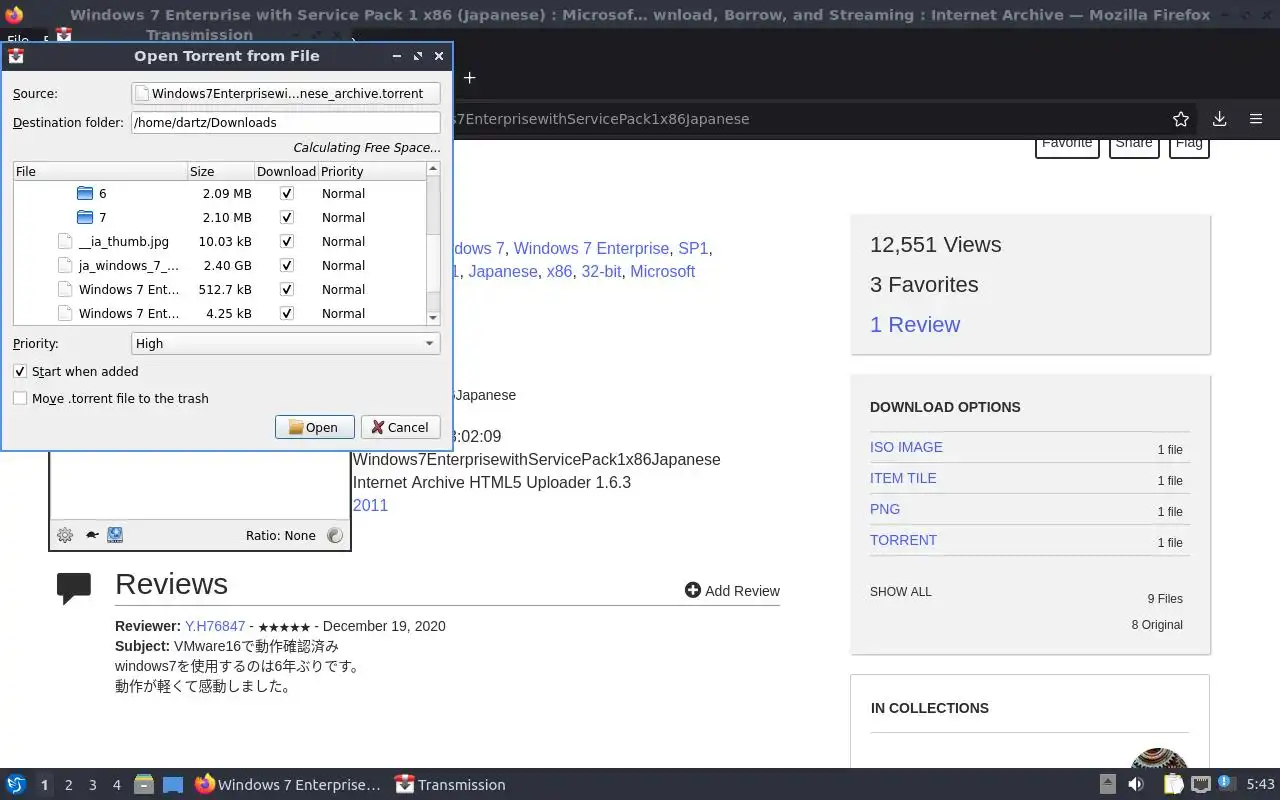
Task: Sort file list by Priority column
Action: tap(372, 171)
